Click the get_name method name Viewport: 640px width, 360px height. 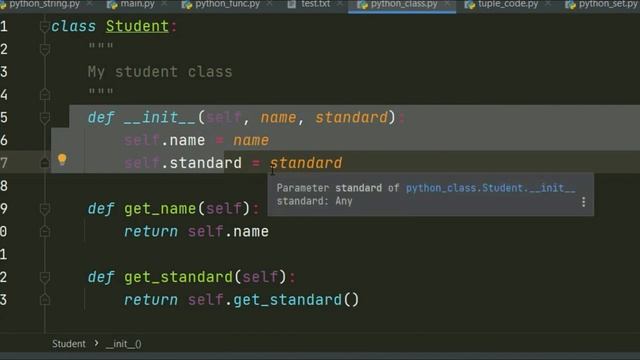(x=160, y=209)
